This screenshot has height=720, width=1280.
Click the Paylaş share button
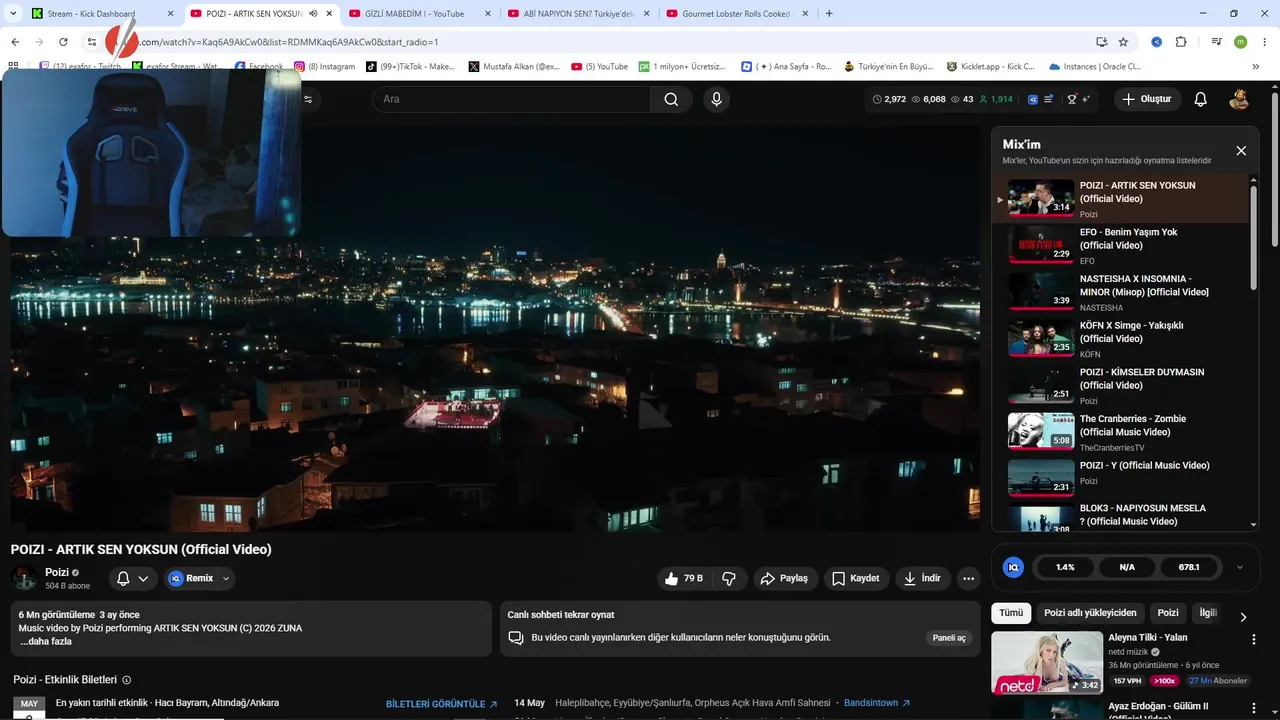pyautogui.click(x=784, y=578)
